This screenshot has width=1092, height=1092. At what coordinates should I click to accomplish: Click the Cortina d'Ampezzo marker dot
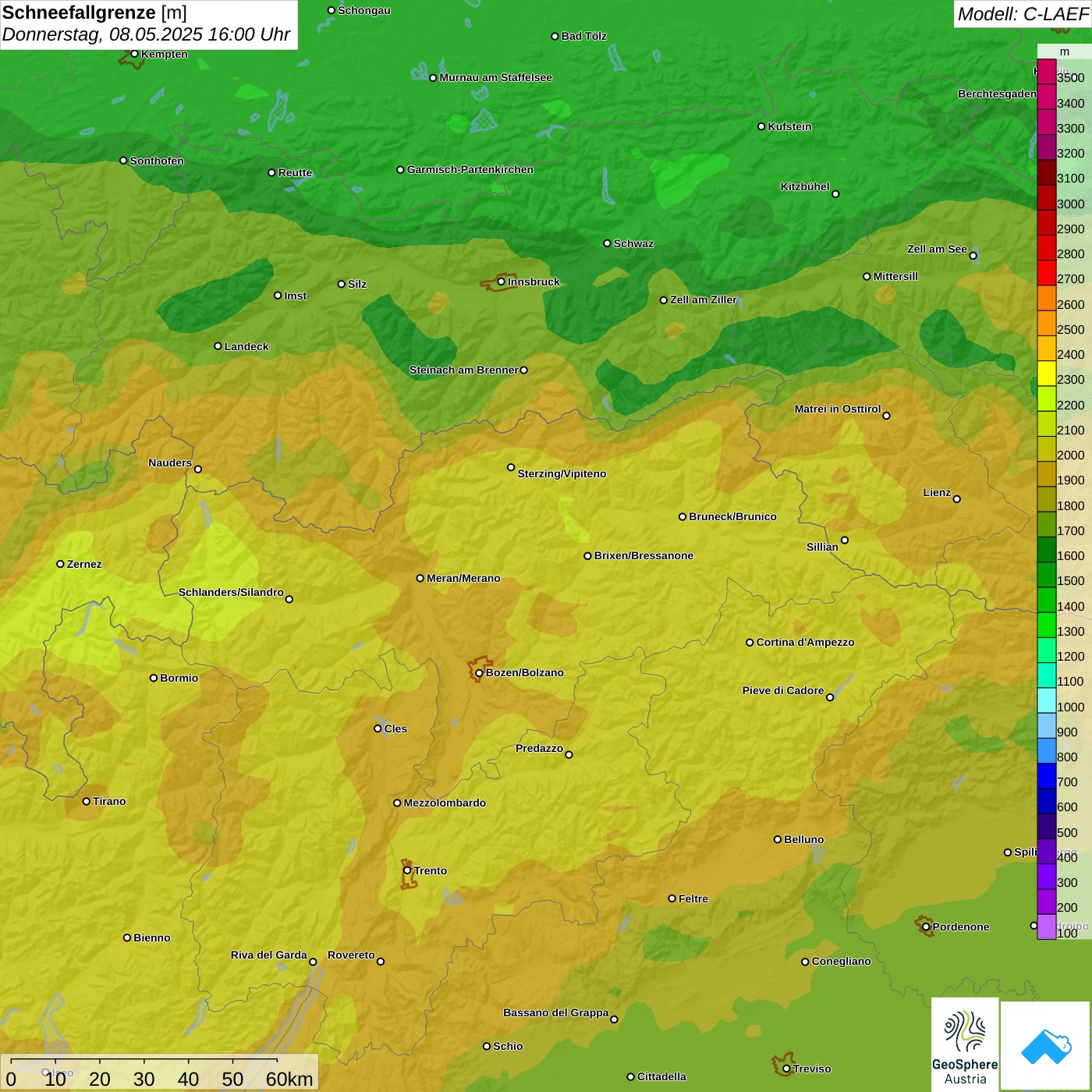coord(750,643)
